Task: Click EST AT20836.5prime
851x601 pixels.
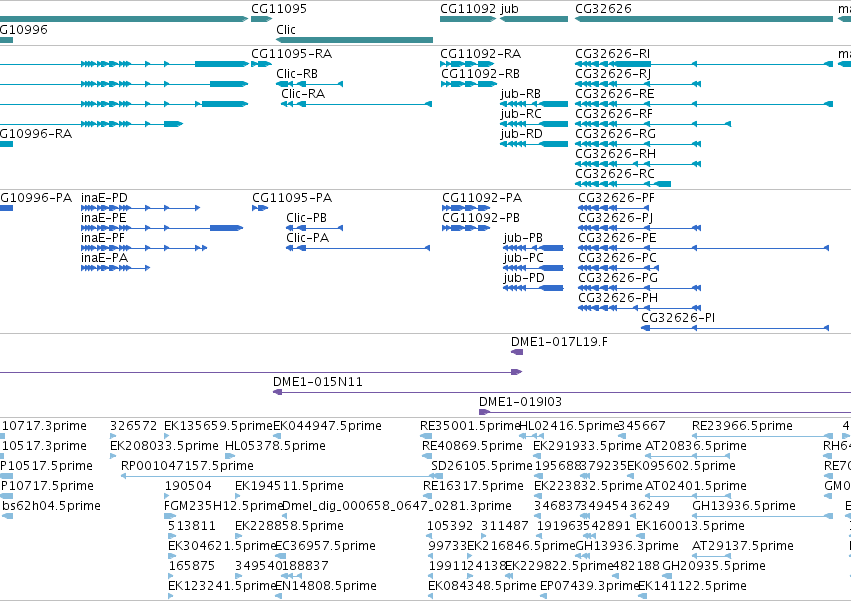Action: (696, 446)
